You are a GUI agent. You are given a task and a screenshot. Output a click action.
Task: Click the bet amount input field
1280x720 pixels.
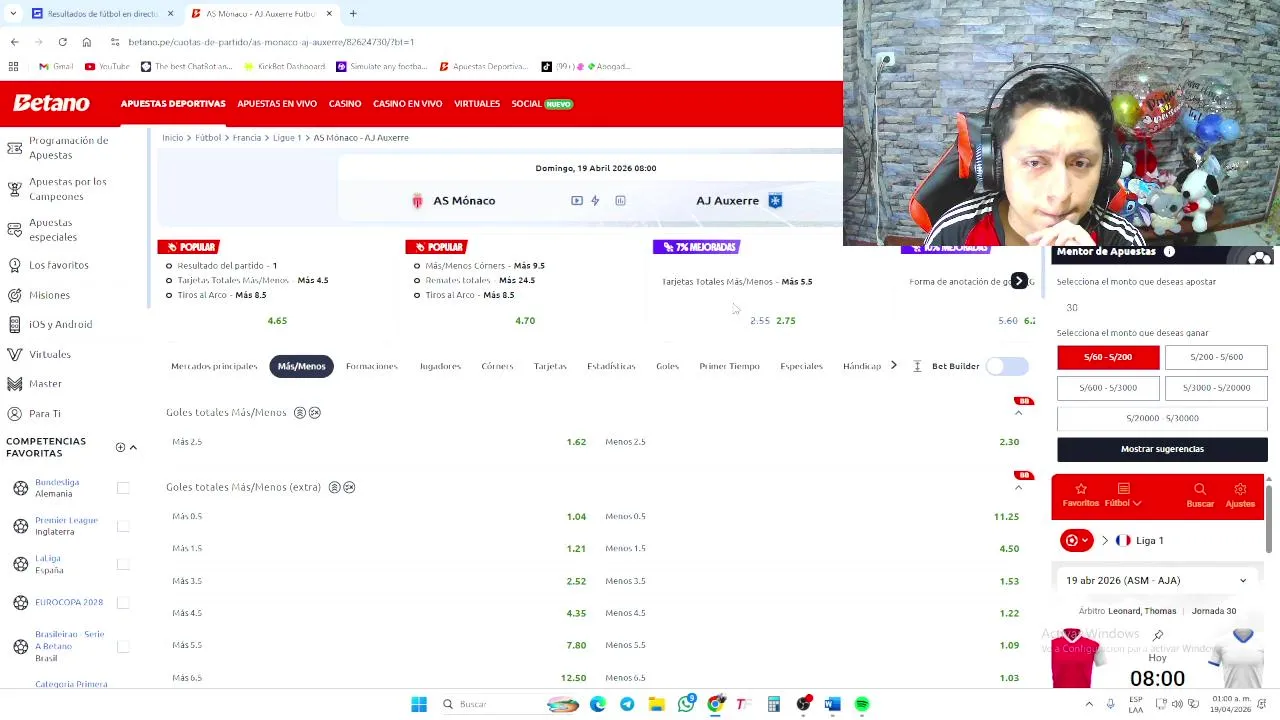1162,308
